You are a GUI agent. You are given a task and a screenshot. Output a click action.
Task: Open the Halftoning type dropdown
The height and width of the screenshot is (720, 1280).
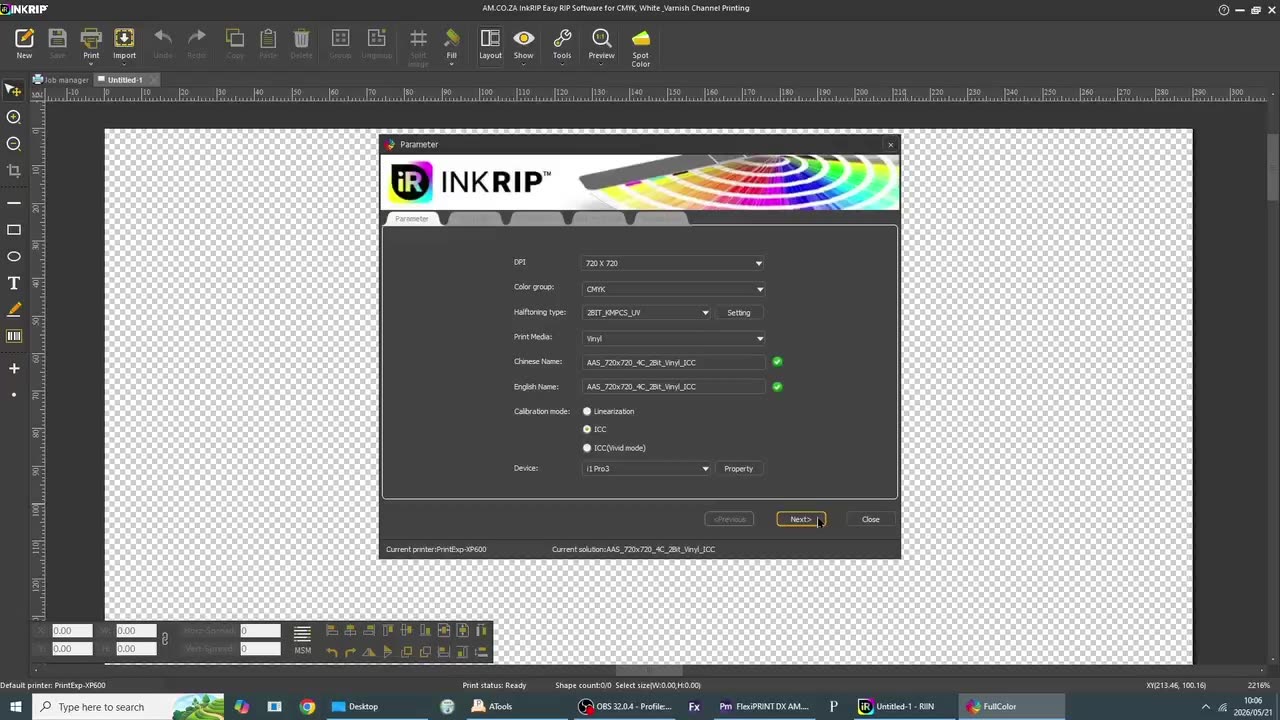click(647, 313)
